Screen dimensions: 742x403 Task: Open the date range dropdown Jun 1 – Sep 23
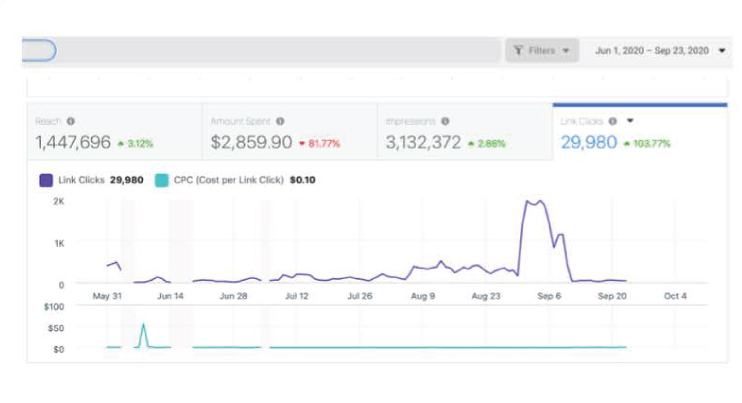tap(659, 50)
